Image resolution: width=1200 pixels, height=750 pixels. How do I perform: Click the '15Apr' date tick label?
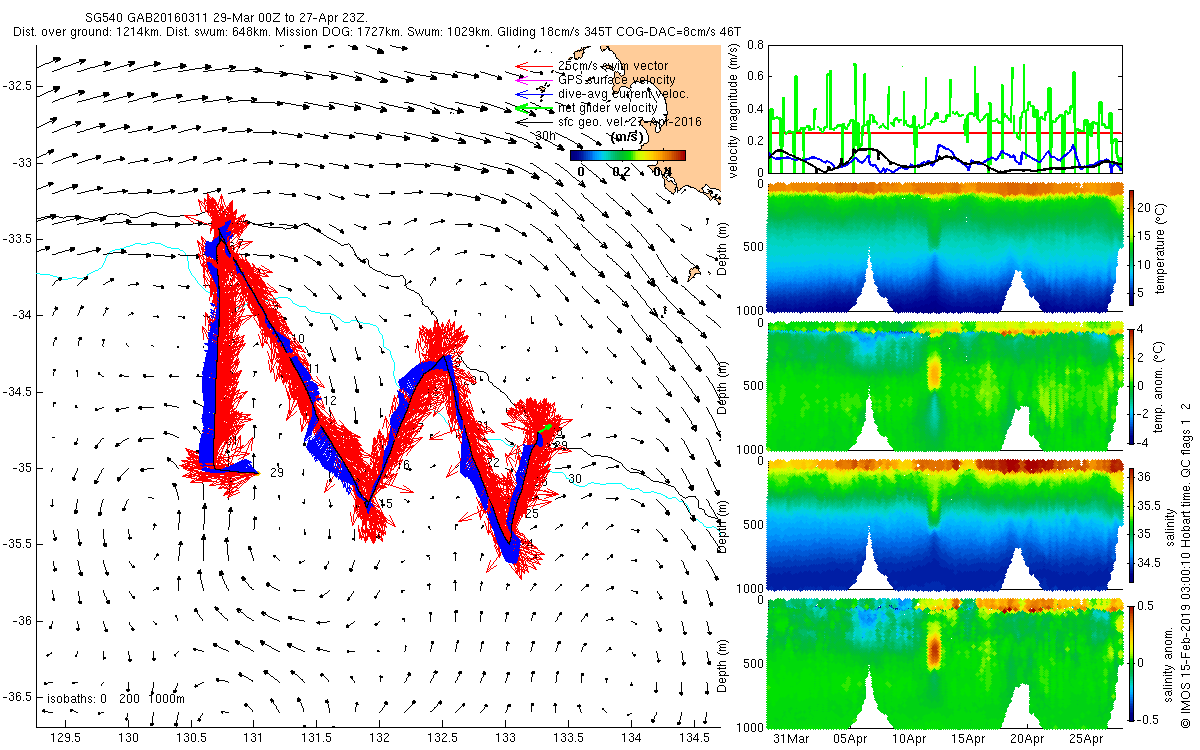pyautogui.click(x=966, y=739)
